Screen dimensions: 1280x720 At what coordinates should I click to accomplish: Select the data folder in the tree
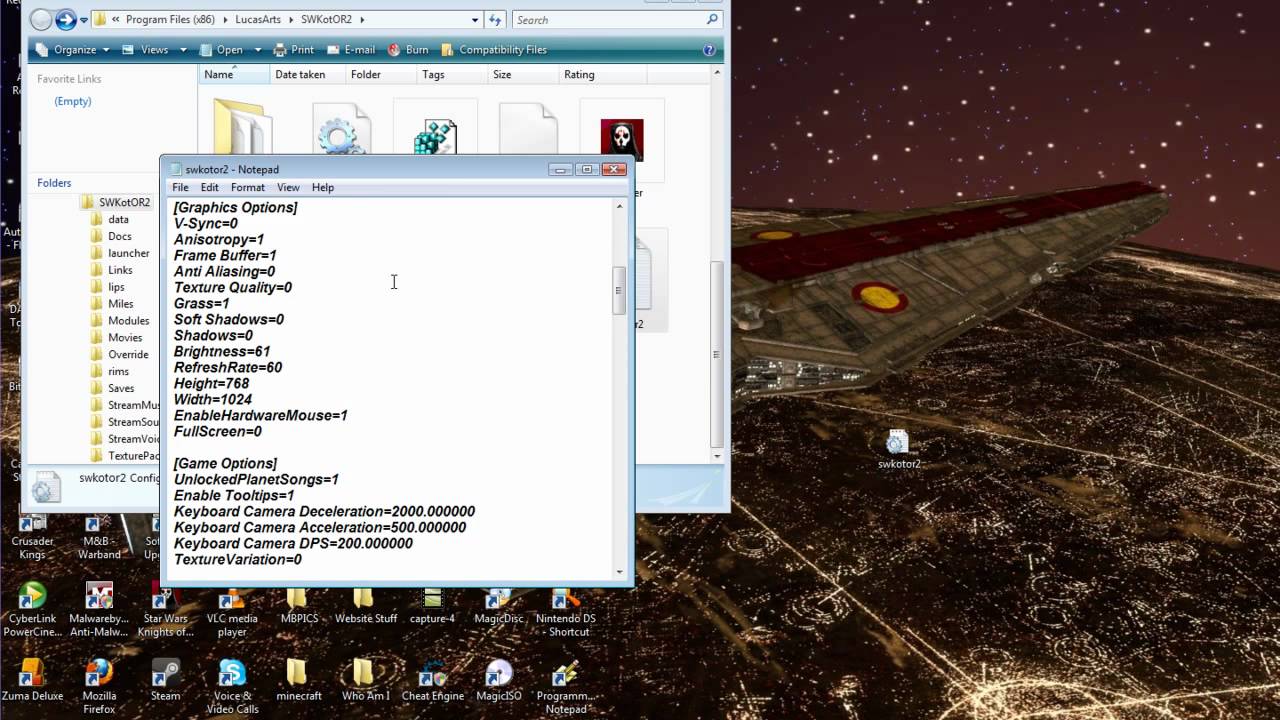118,219
